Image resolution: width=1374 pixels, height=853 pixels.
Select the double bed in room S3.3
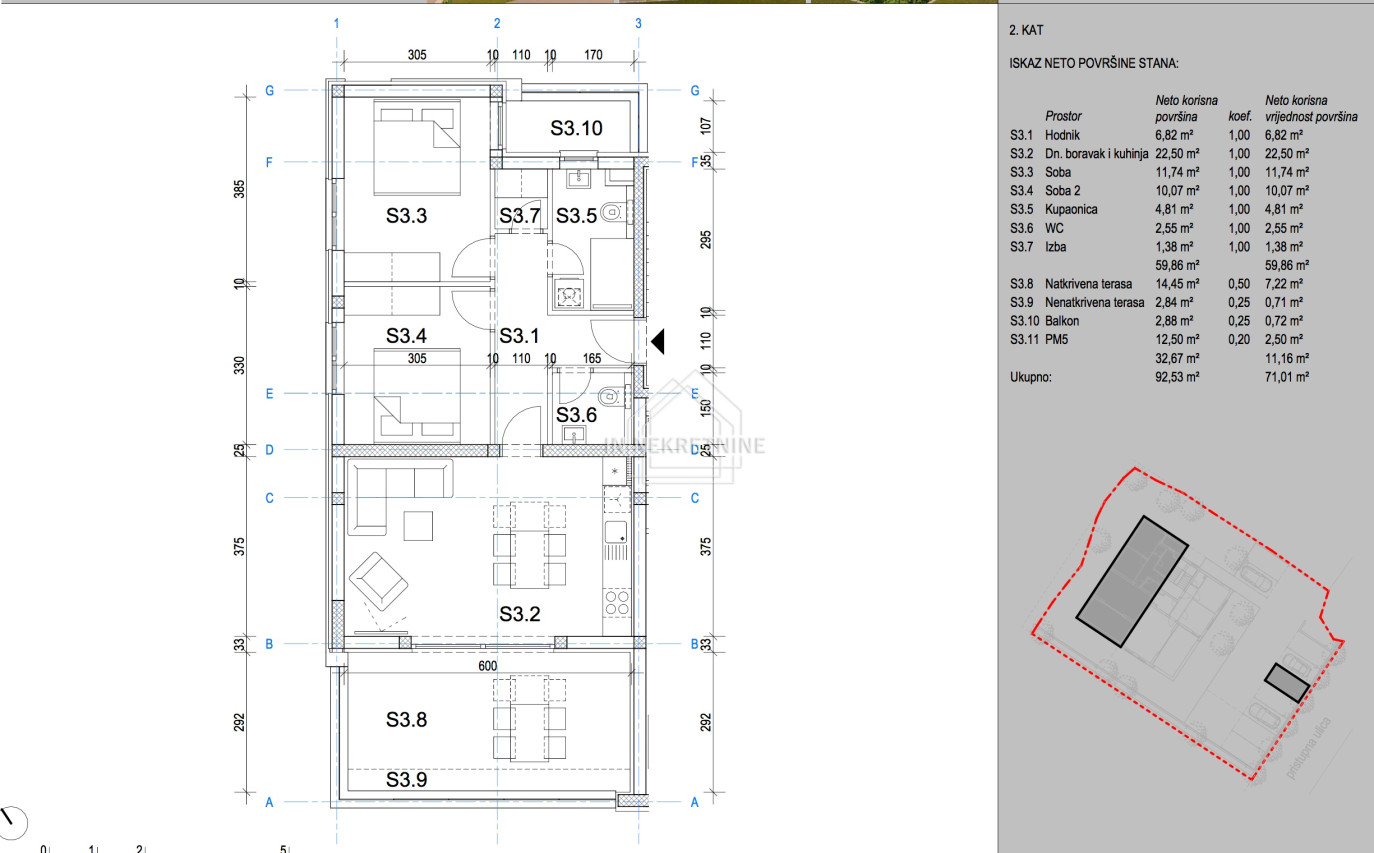point(417,147)
